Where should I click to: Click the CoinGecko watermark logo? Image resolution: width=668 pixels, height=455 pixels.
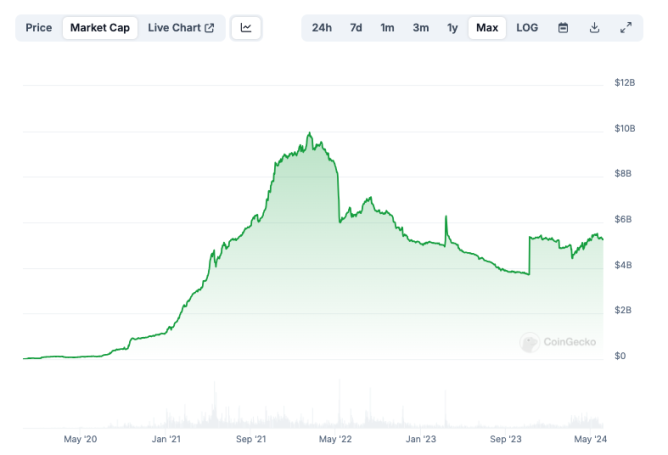click(530, 342)
